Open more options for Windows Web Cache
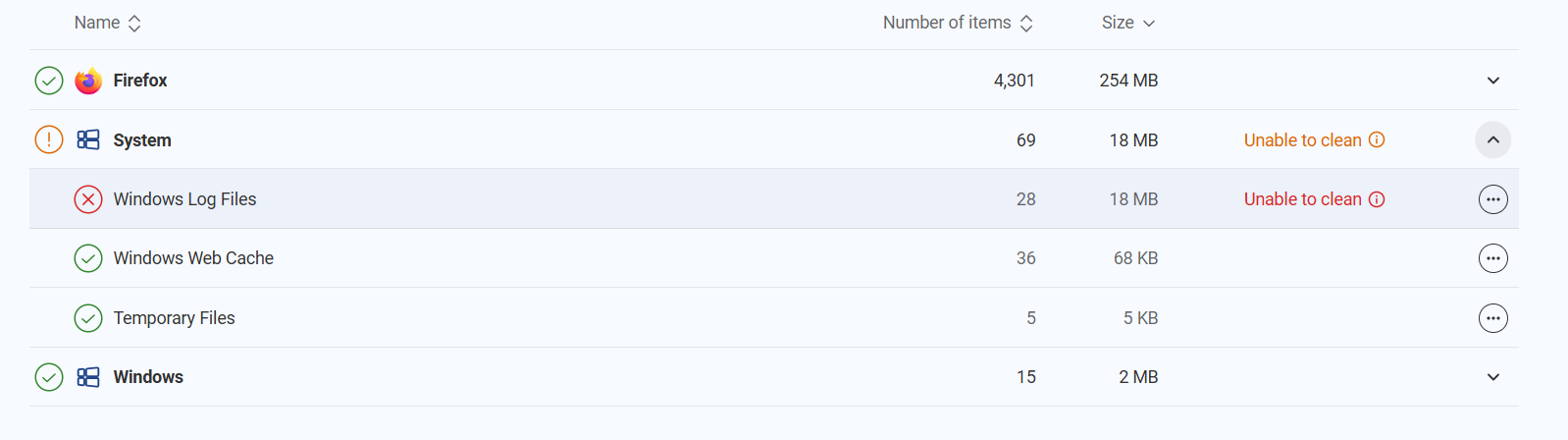This screenshot has width=1568, height=440. coord(1492,258)
